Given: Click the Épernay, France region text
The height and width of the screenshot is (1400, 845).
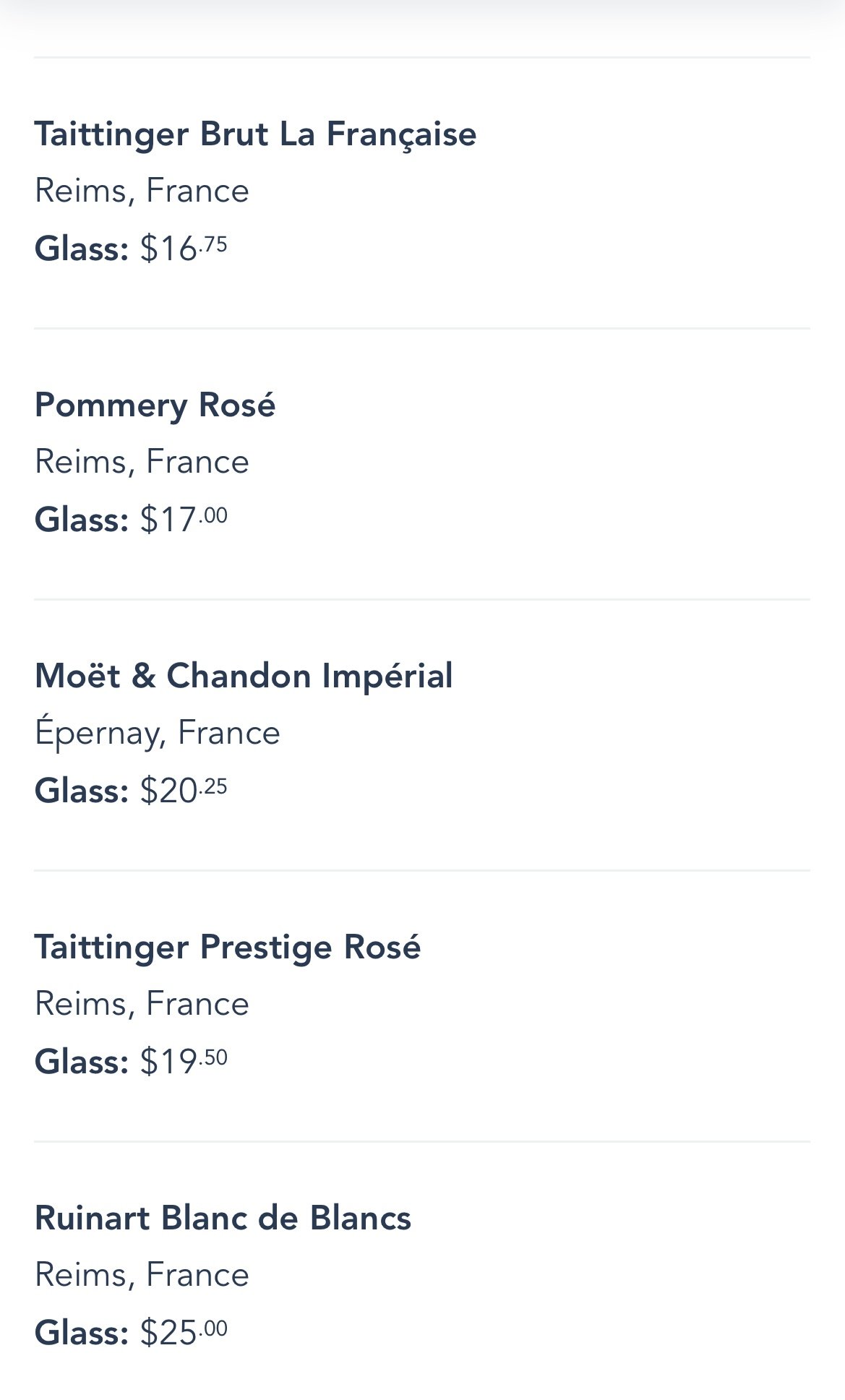Looking at the screenshot, I should tap(157, 733).
